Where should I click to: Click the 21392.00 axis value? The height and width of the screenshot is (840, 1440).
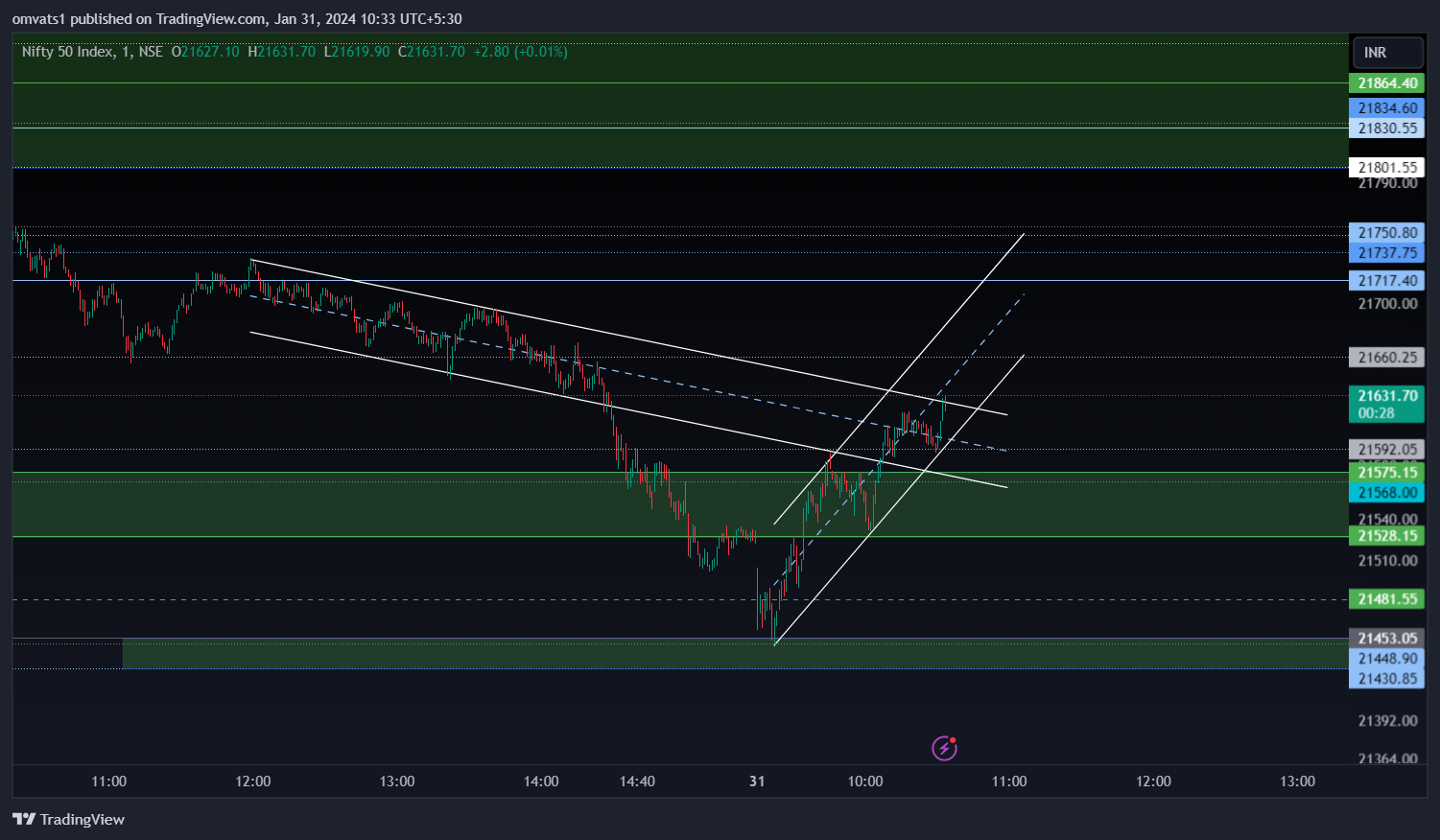click(x=1387, y=721)
